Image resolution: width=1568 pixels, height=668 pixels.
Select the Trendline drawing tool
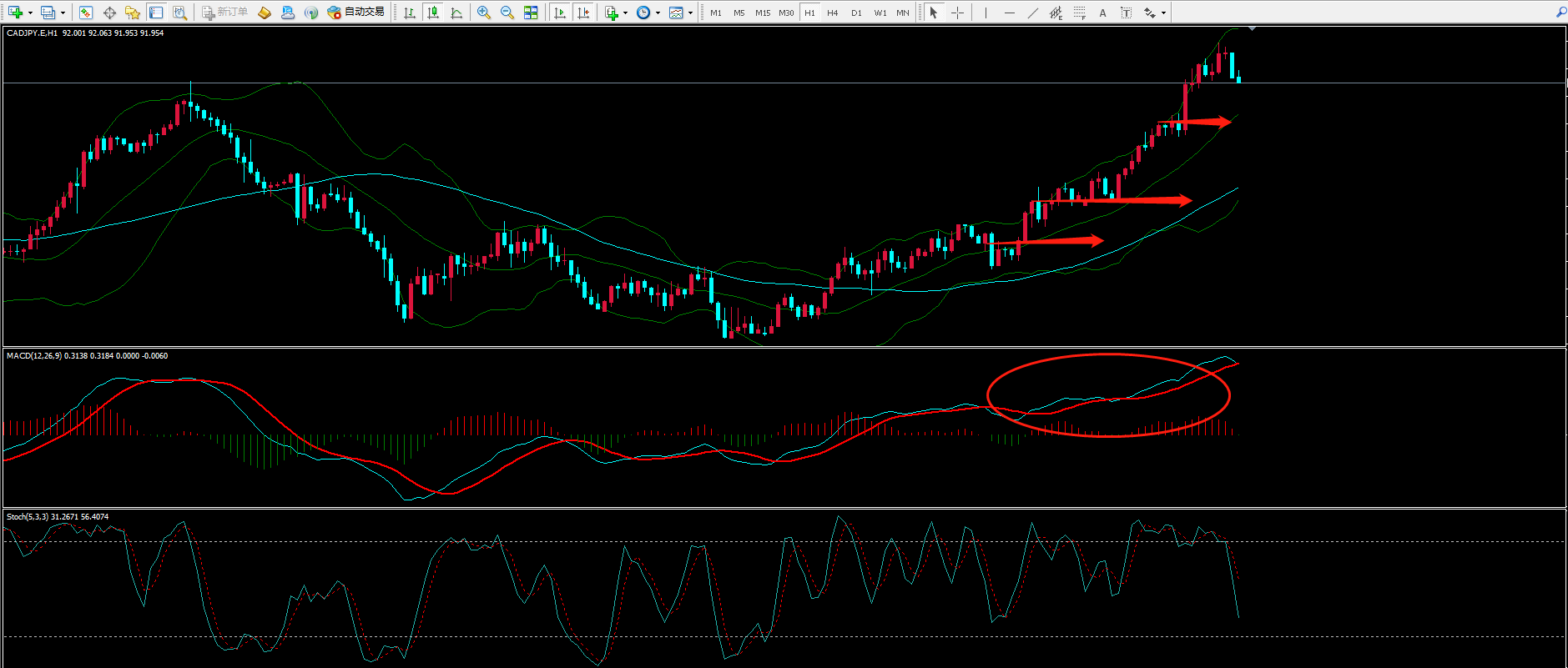[x=1032, y=13]
